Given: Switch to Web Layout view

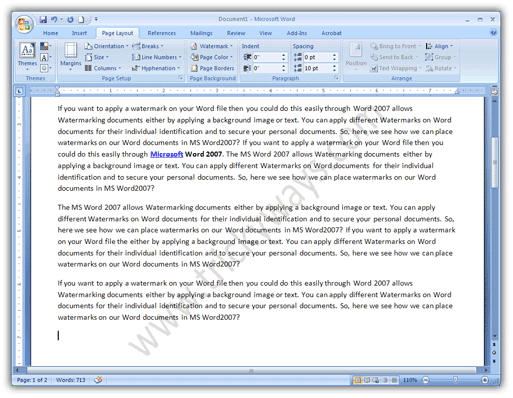Looking at the screenshot, I should point(376,380).
